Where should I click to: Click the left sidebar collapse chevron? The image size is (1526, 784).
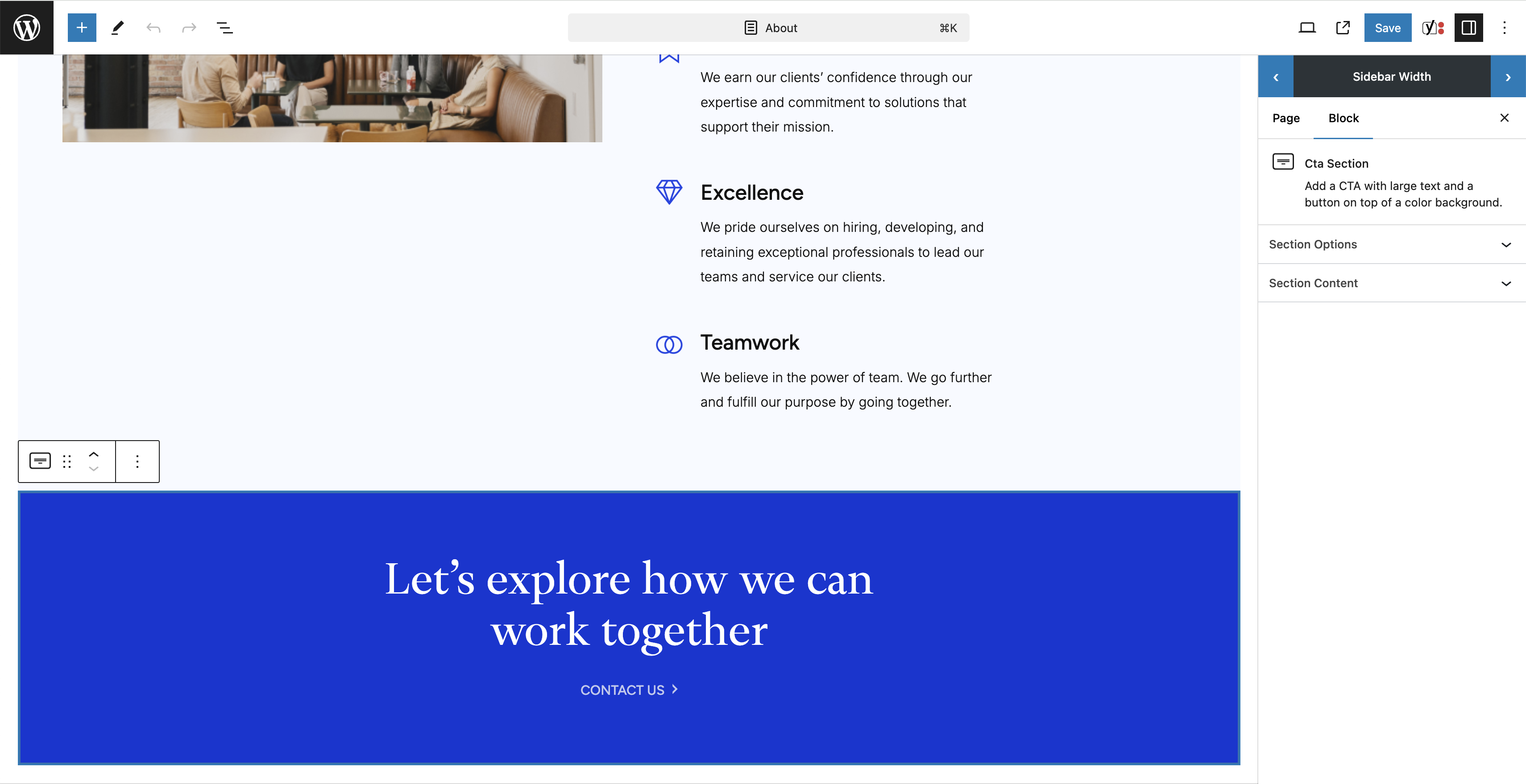click(1275, 76)
